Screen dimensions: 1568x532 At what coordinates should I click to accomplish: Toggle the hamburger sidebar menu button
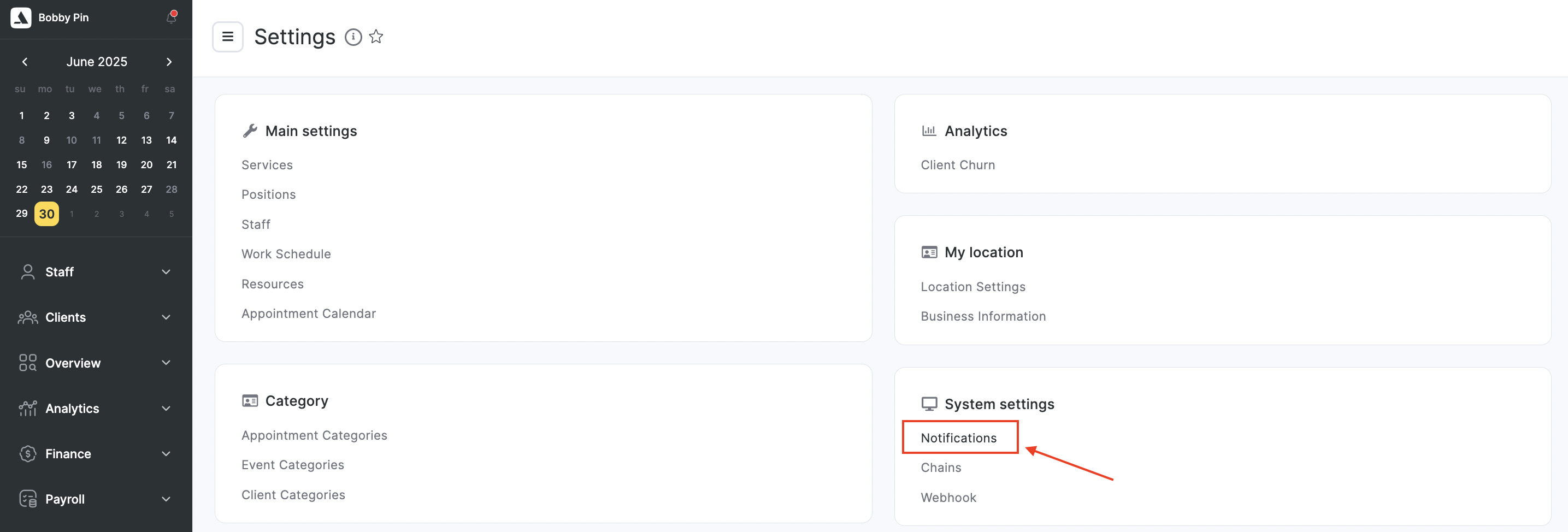pyautogui.click(x=228, y=37)
